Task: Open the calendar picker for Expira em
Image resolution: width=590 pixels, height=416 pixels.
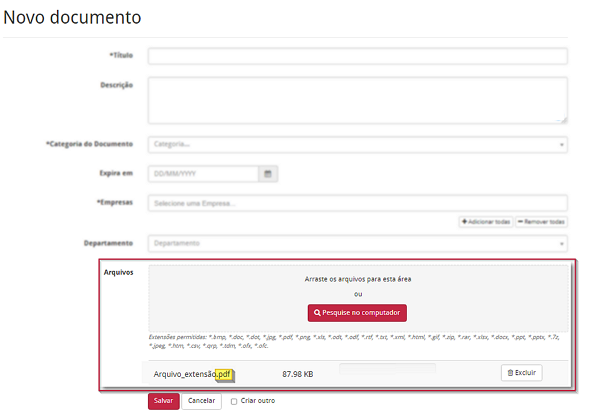Action: [x=268, y=174]
